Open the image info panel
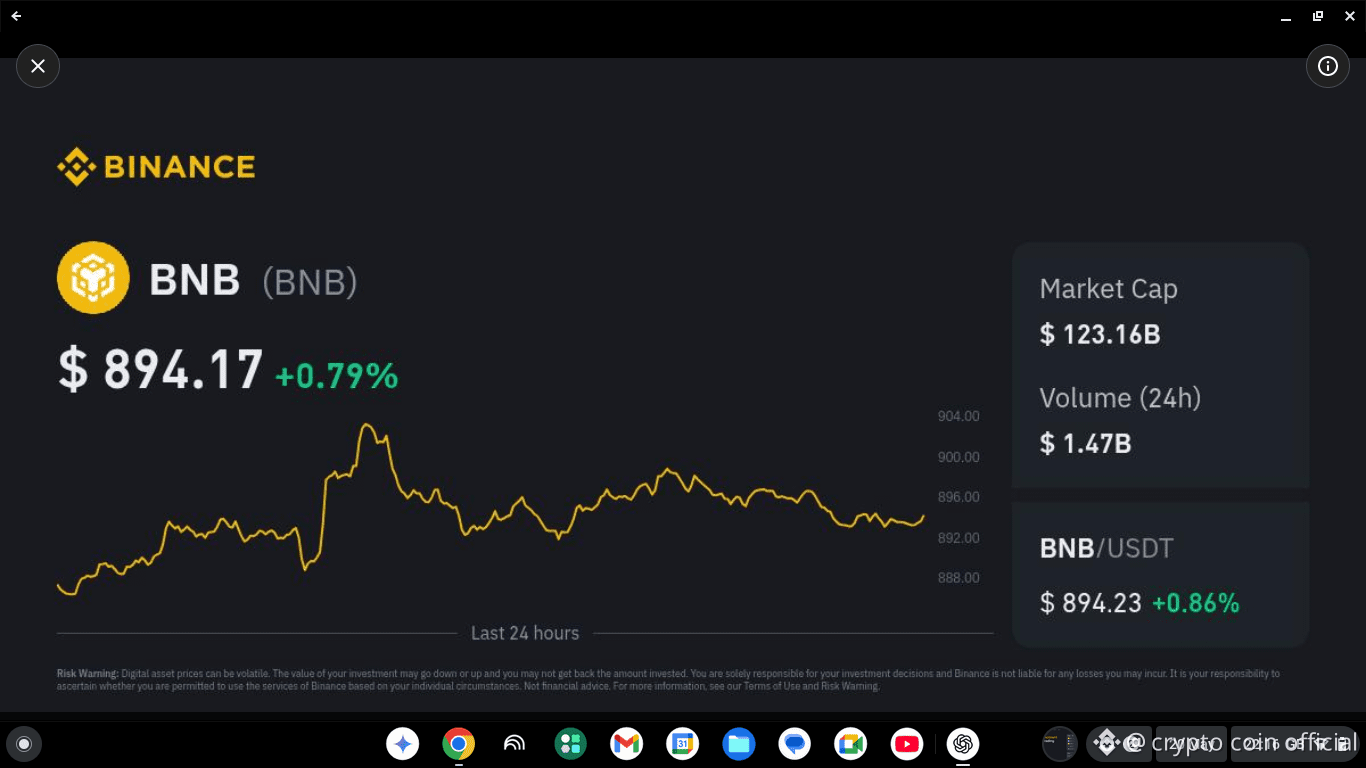The height and width of the screenshot is (768, 1366). (1328, 66)
